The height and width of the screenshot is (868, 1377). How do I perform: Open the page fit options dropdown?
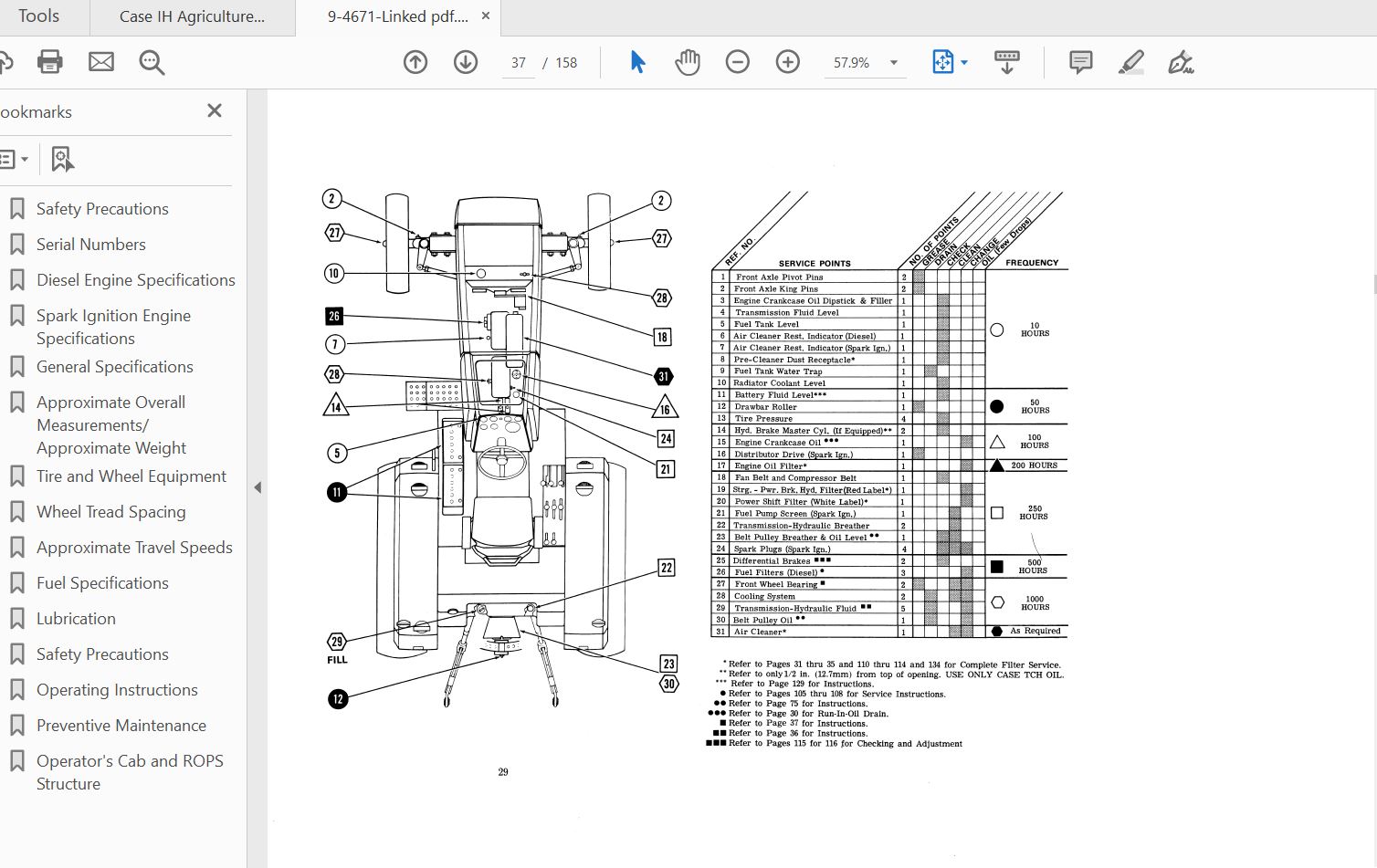pyautogui.click(x=950, y=61)
